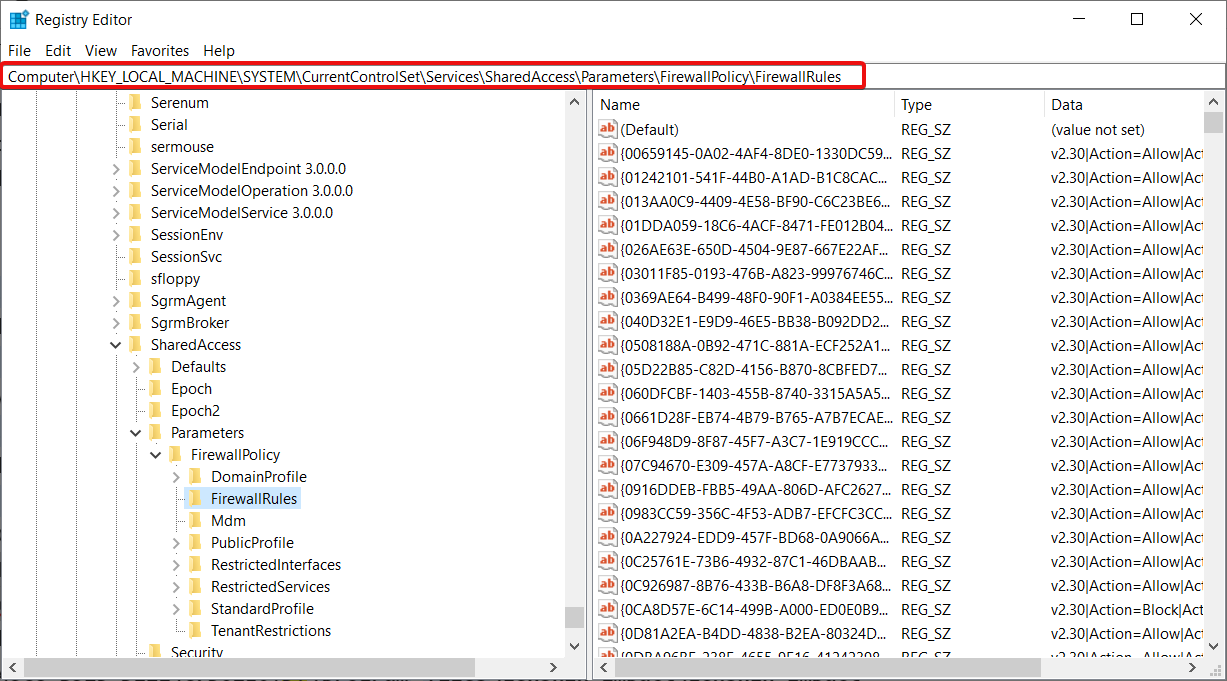Collapse the FirewallPolicy key
Viewport: 1227px width, 681px height.
(156, 455)
